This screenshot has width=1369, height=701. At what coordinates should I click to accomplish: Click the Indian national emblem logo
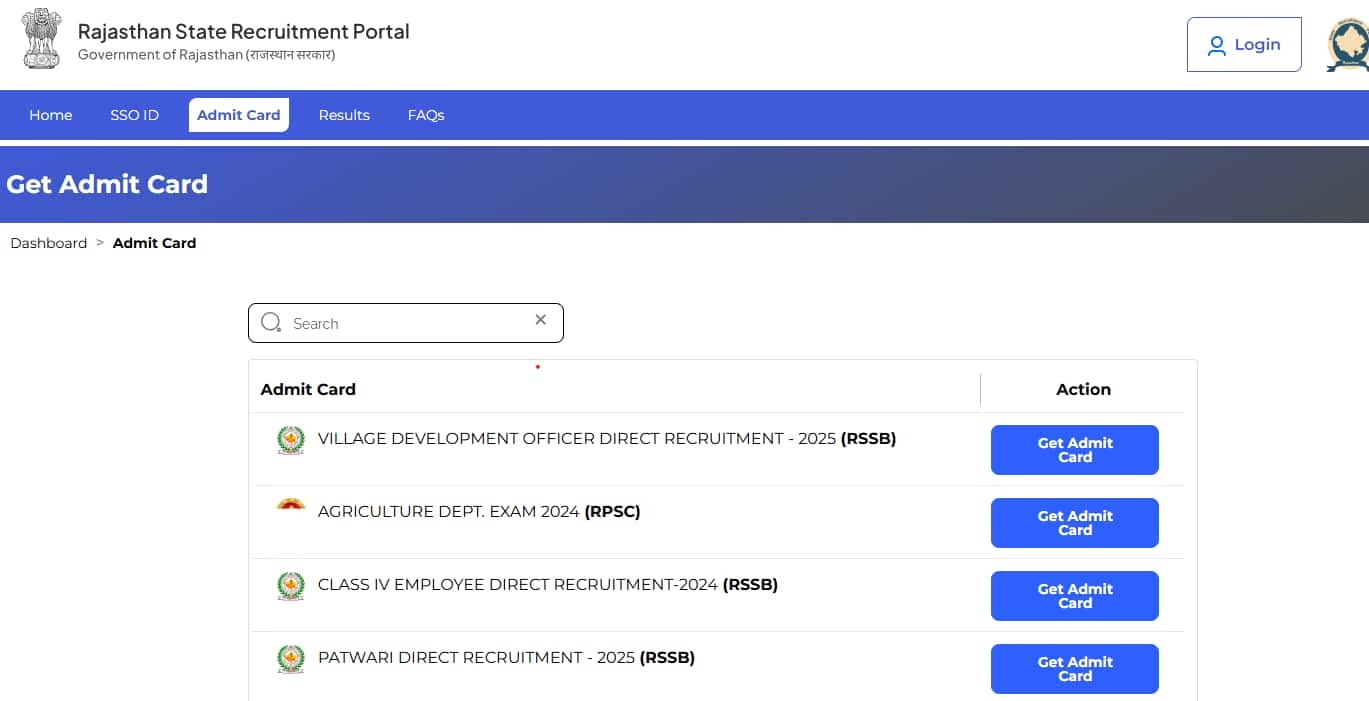click(42, 40)
